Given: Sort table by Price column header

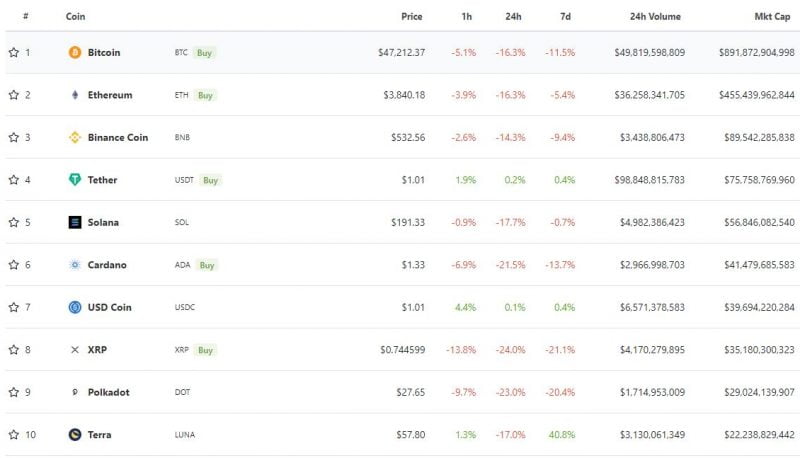Looking at the screenshot, I should point(411,17).
